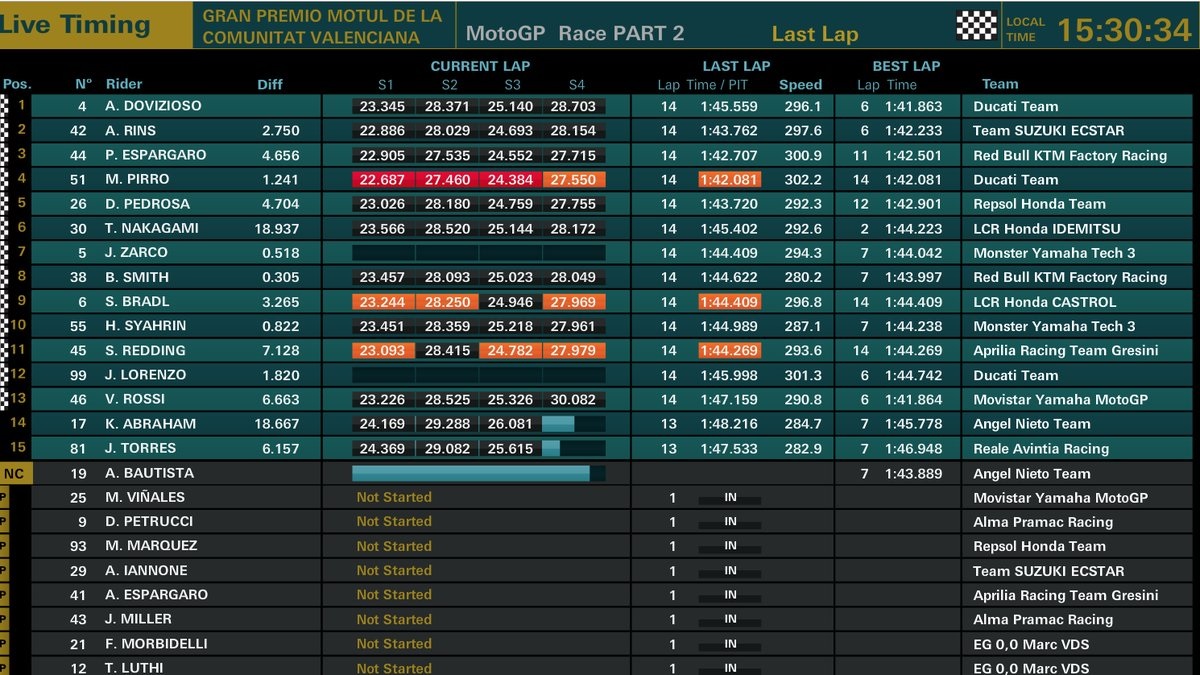Click the Diff column header
Viewport: 1200px width, 675px height.
click(270, 85)
